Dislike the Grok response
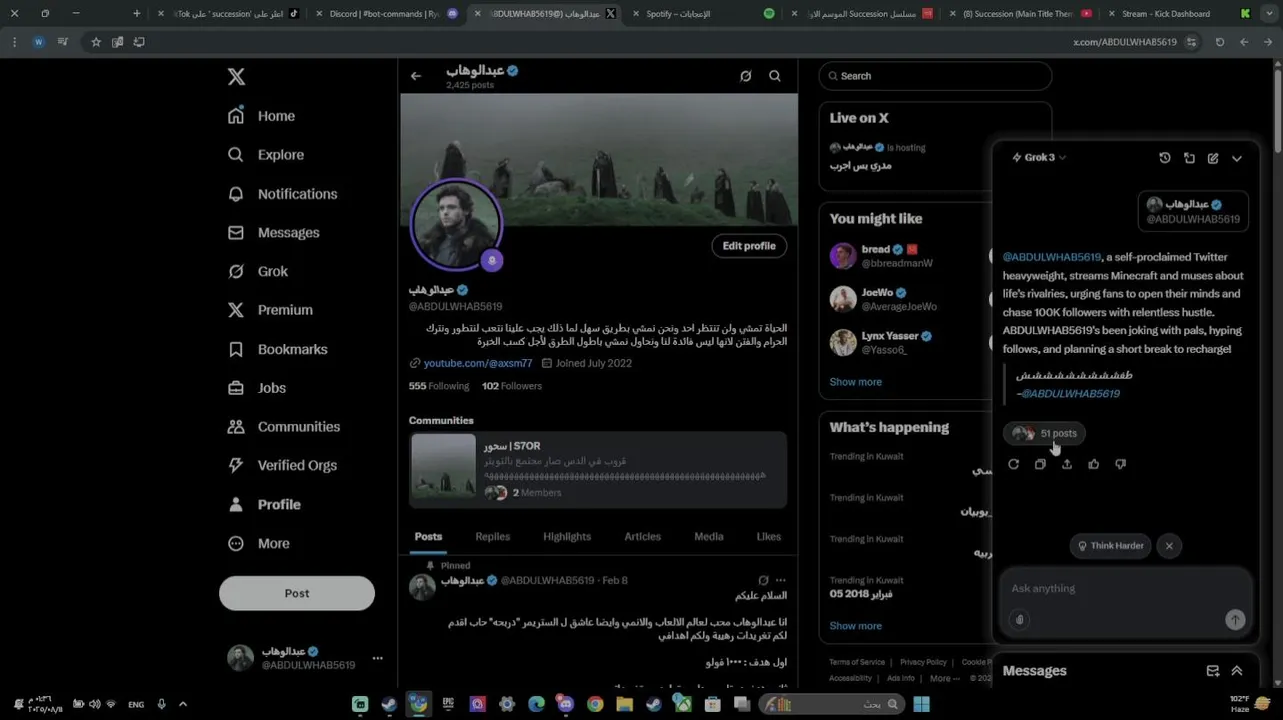The width and height of the screenshot is (1283, 720). pos(1120,464)
